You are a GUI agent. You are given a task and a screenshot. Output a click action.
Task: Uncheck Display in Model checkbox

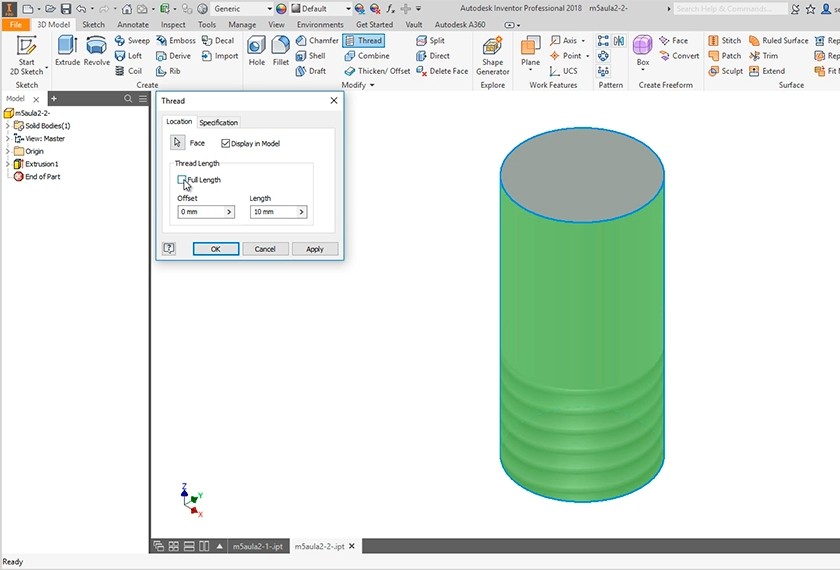click(x=225, y=143)
